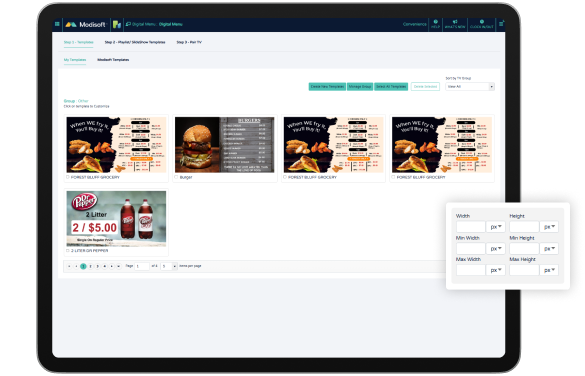
Task: Go to next page arrow in pagination
Action: click(112, 266)
